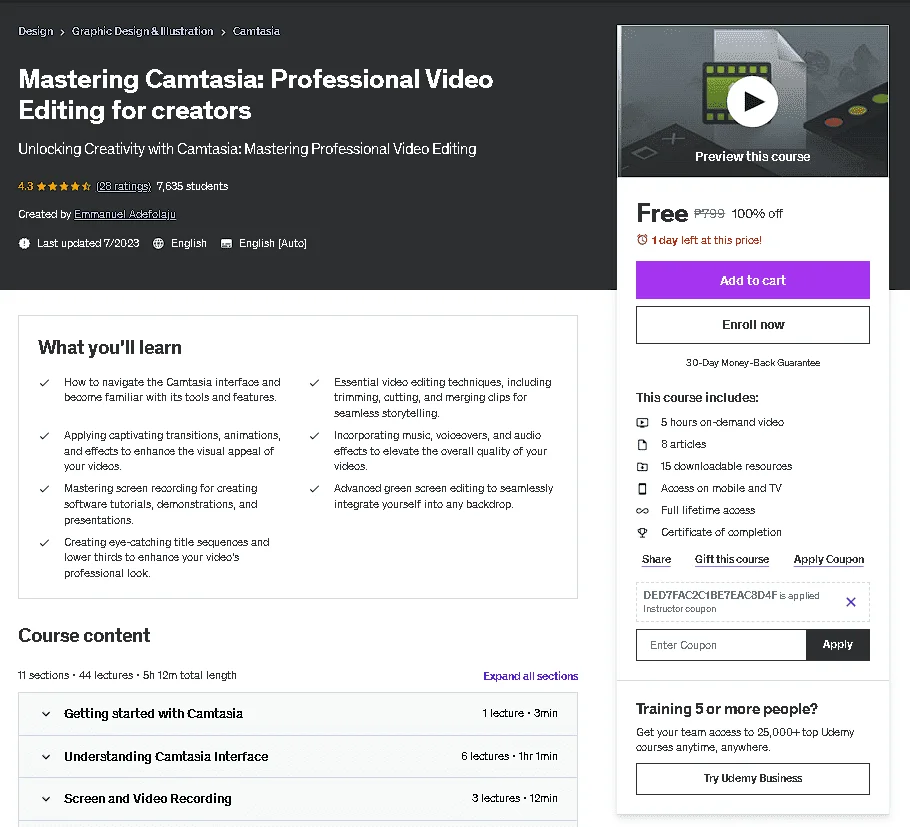Screen dimensions: 910x827
Task: Select the Apply Coupon option
Action: click(829, 559)
